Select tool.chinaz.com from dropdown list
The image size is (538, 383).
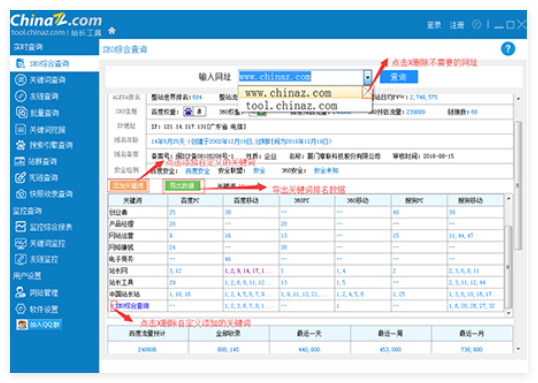pos(292,105)
